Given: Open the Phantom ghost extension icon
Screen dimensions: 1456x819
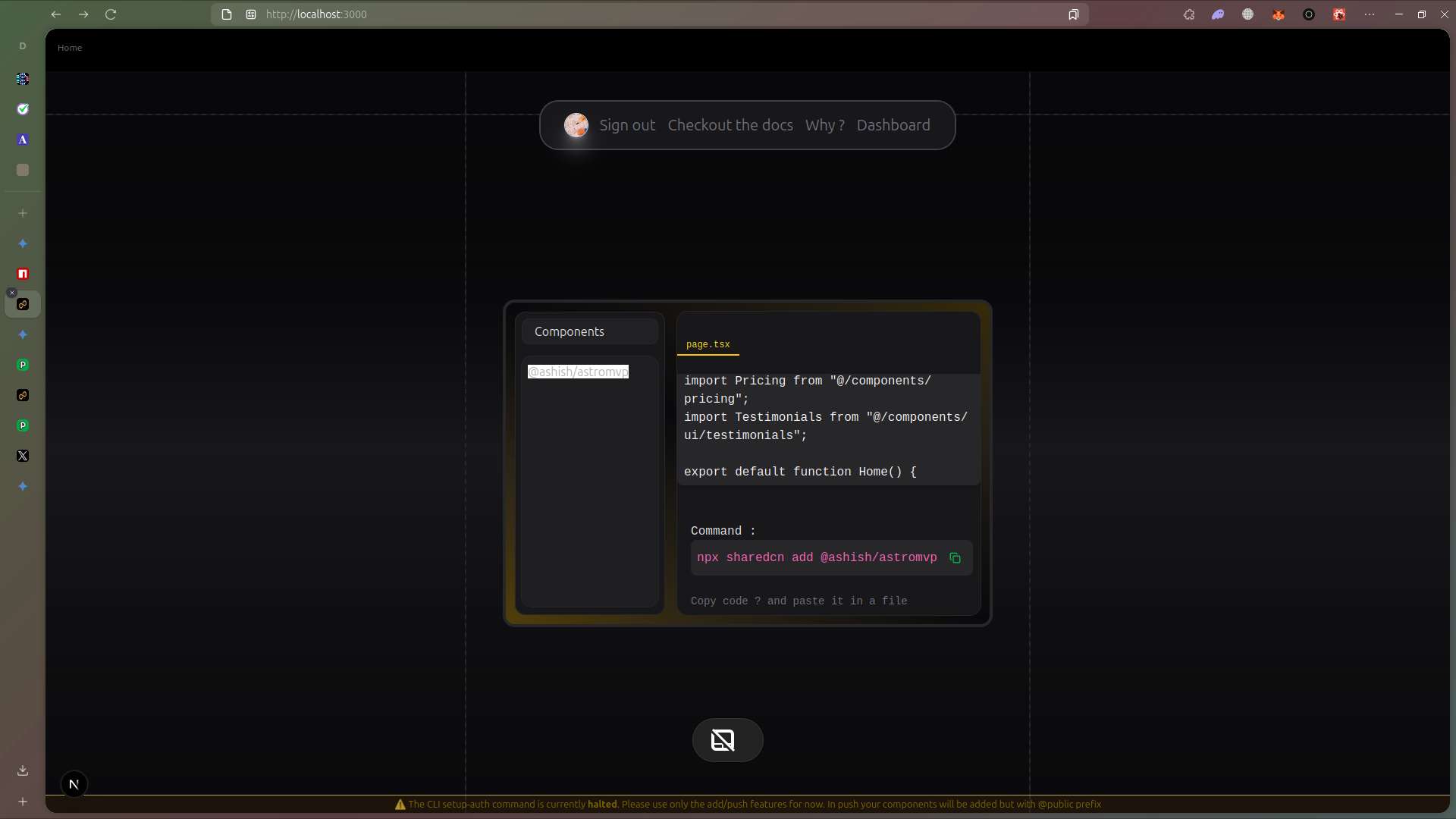Looking at the screenshot, I should [1218, 14].
